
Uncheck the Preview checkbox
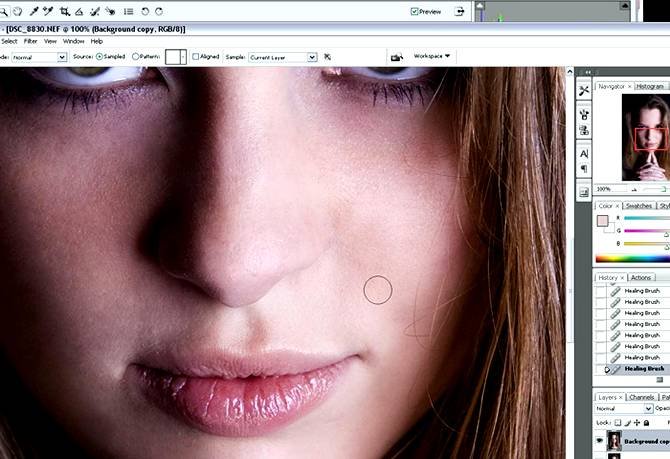pos(415,11)
